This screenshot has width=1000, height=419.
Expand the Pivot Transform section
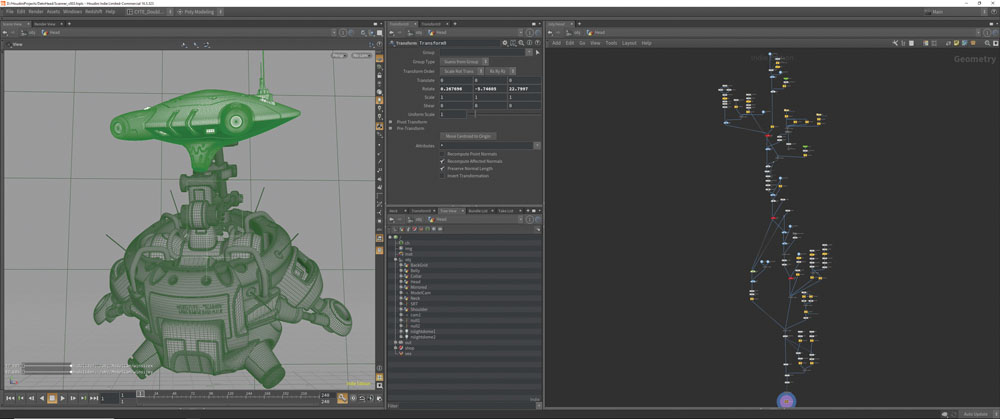click(391, 122)
